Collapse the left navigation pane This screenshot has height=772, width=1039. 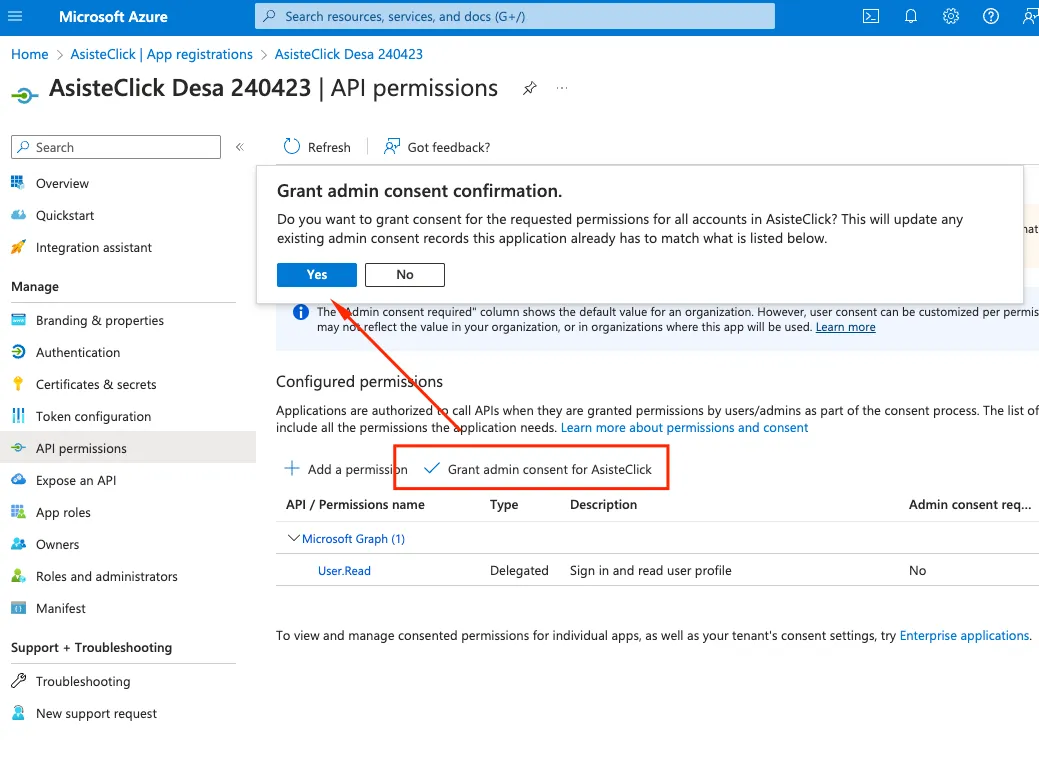[x=240, y=147]
